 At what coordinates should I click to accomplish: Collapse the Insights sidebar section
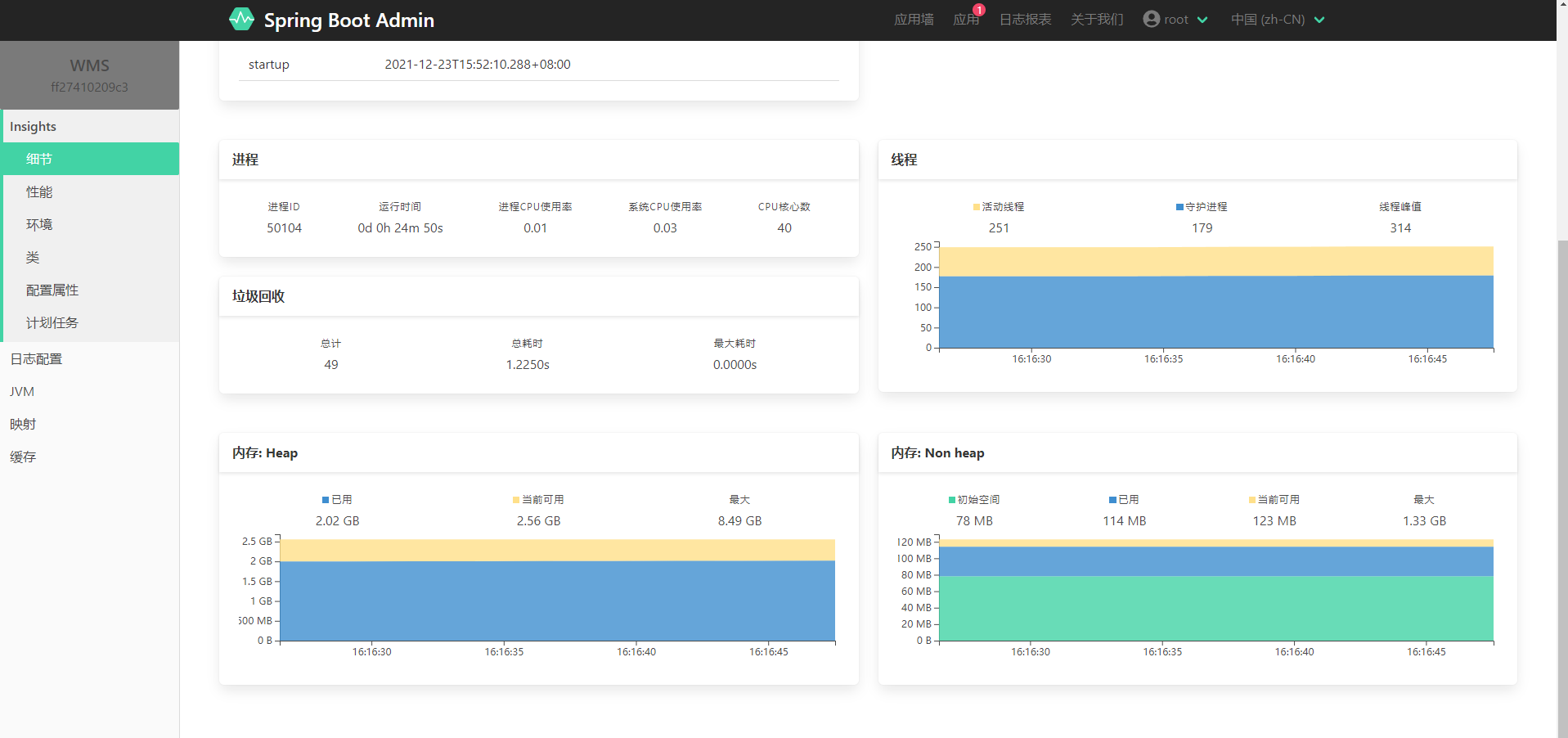pos(33,127)
